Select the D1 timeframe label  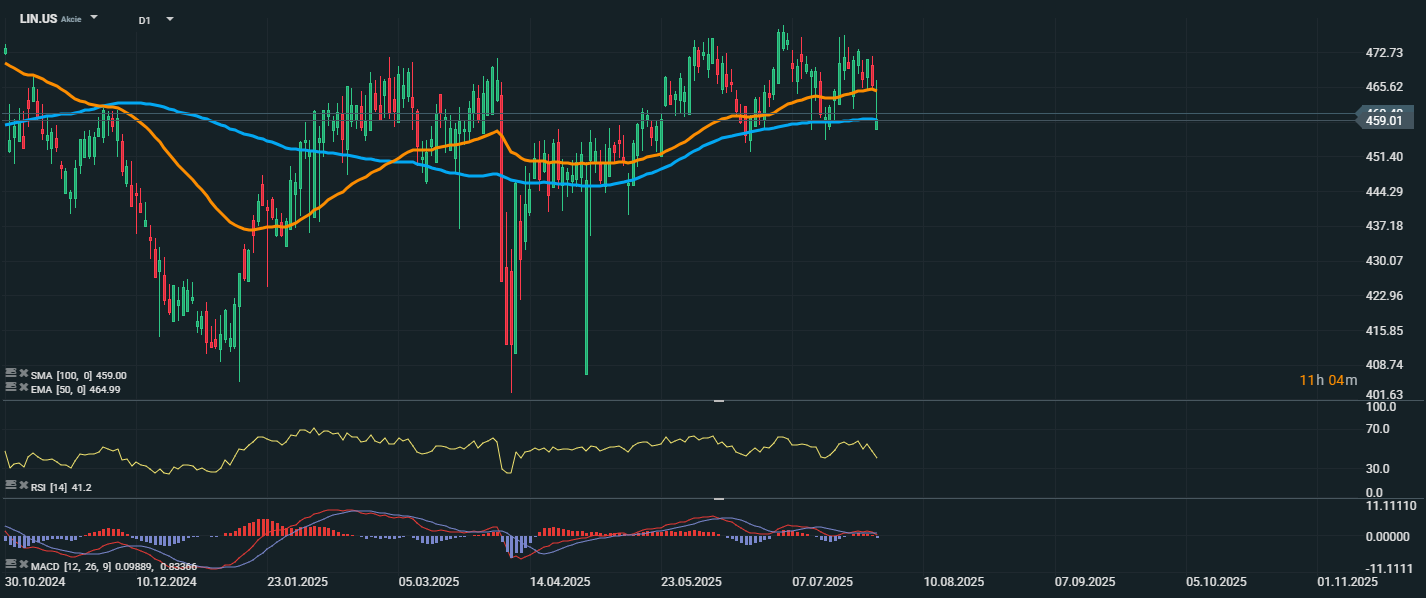[145, 19]
